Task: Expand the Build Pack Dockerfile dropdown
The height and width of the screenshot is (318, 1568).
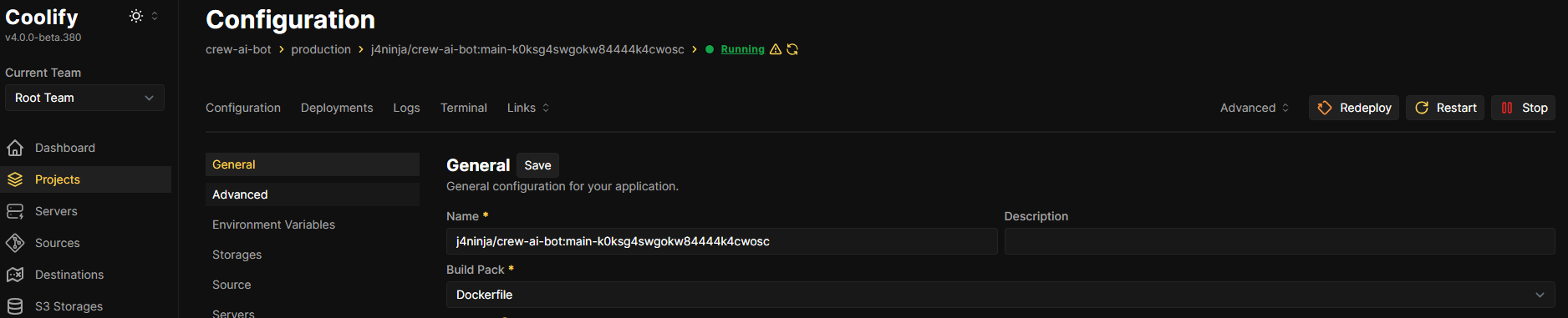Action: coord(1000,295)
